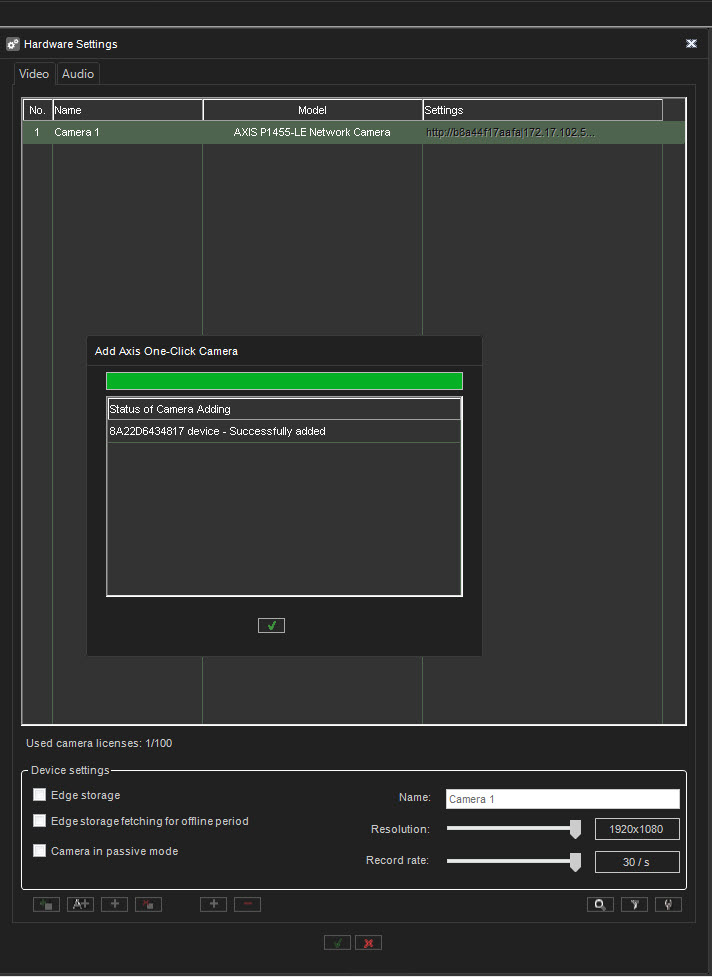Click the Name field containing Camera 1
The height and width of the screenshot is (977, 712).
click(x=562, y=799)
